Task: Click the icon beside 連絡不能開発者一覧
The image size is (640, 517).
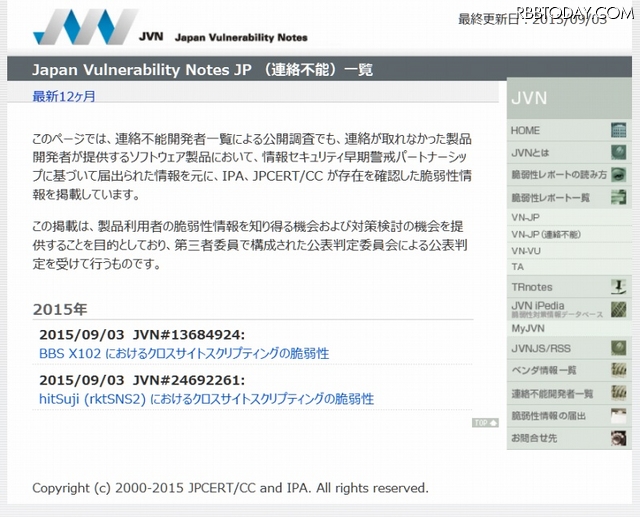Action: click(x=619, y=393)
